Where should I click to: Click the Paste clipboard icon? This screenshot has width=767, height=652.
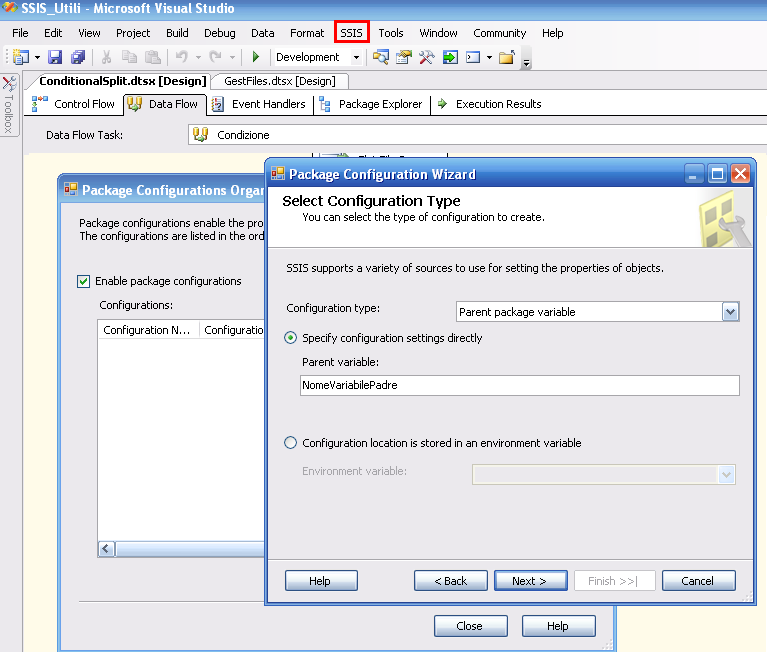[153, 57]
